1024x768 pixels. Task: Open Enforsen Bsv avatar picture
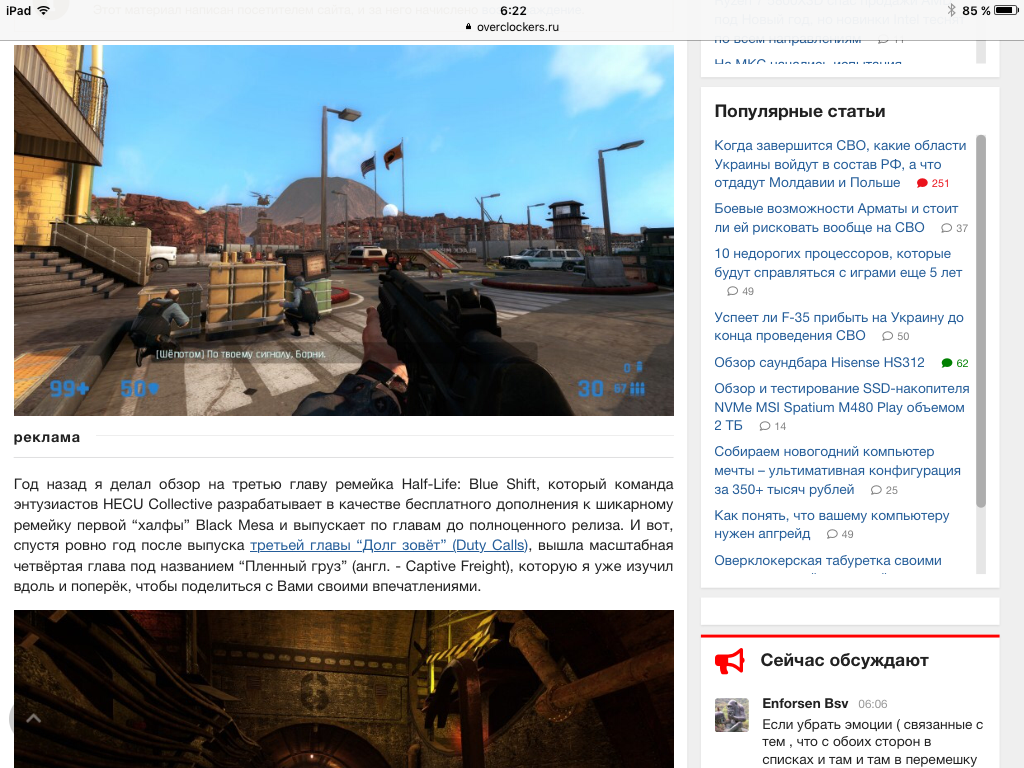(x=731, y=715)
